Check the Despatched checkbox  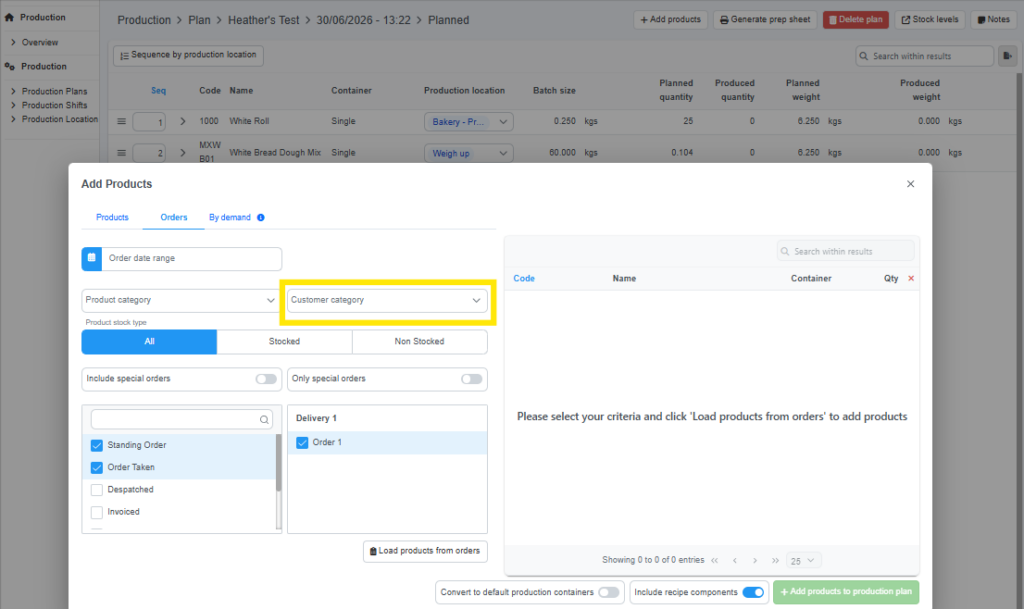coord(97,490)
